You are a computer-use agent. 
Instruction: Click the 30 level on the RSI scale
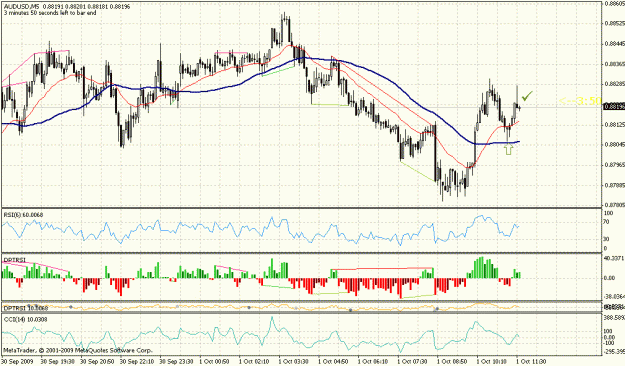[607, 239]
